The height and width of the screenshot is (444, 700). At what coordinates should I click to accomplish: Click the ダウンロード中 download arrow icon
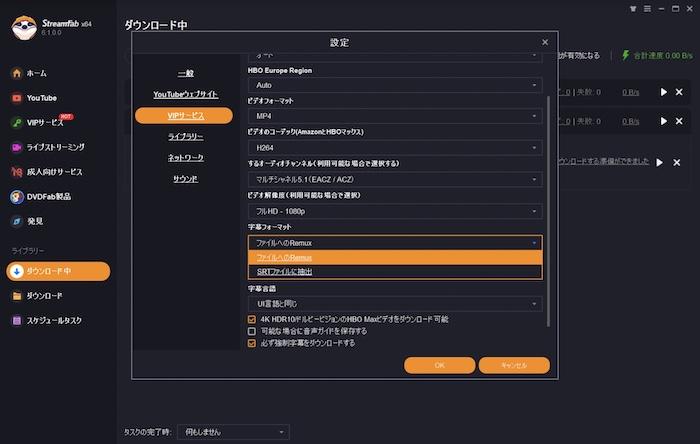coord(17,271)
